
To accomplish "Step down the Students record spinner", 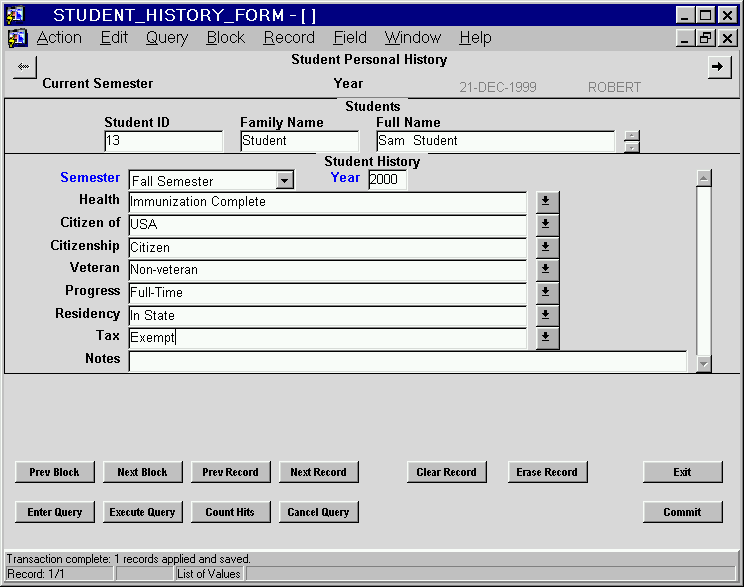I will coord(632,147).
